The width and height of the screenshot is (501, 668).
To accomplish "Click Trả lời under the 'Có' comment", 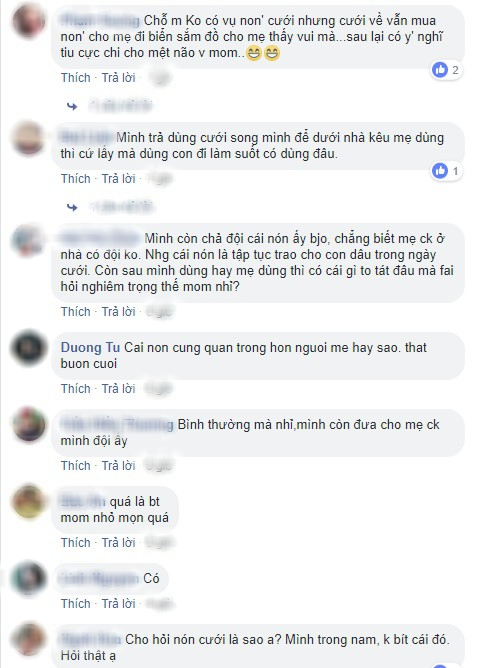I will coord(118,603).
